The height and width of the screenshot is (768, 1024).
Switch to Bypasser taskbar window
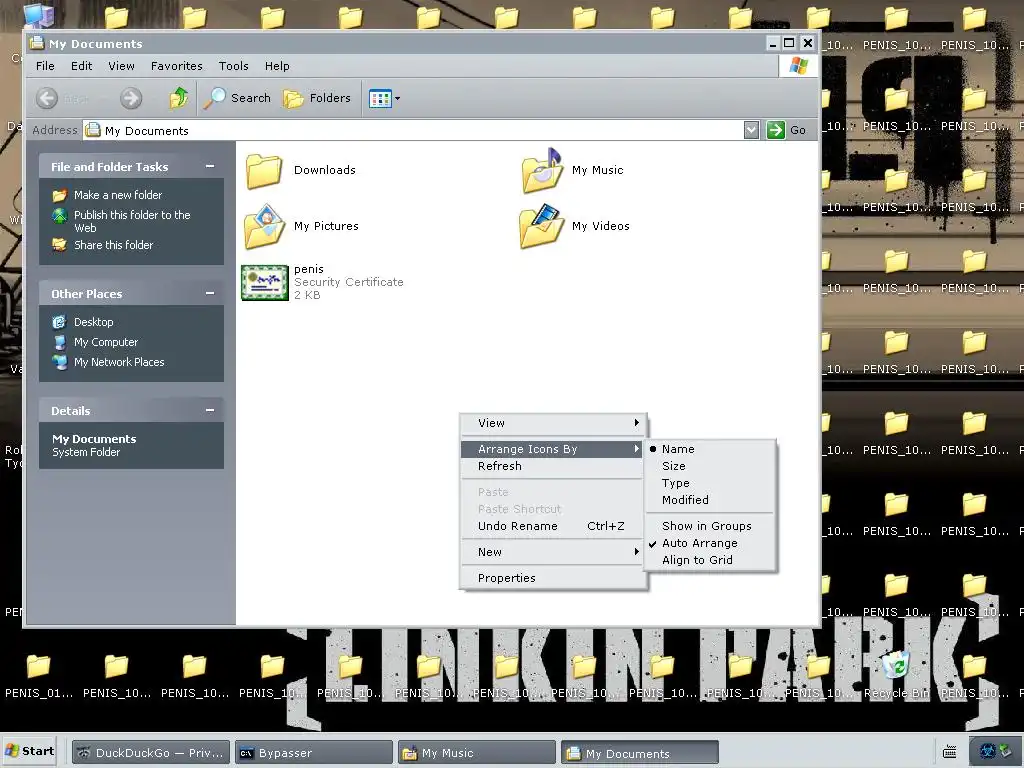point(313,753)
